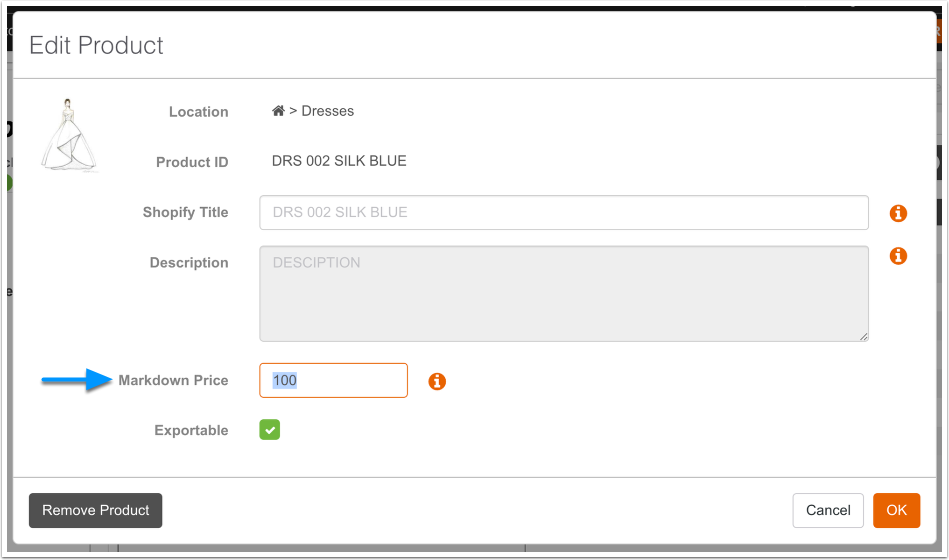Open the Dresses breadcrumb location
Viewport: 949px width, 560px height.
[x=328, y=111]
